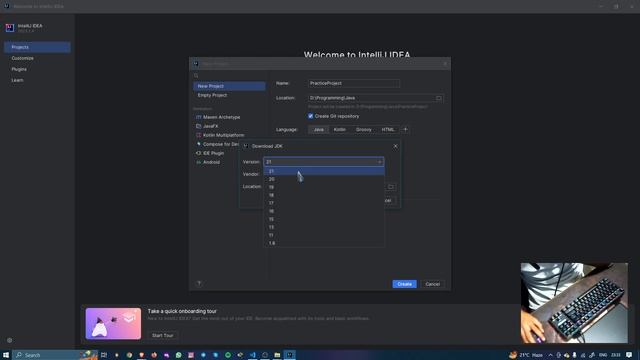
Task: Open File Explorer from taskbar
Action: coord(277,355)
